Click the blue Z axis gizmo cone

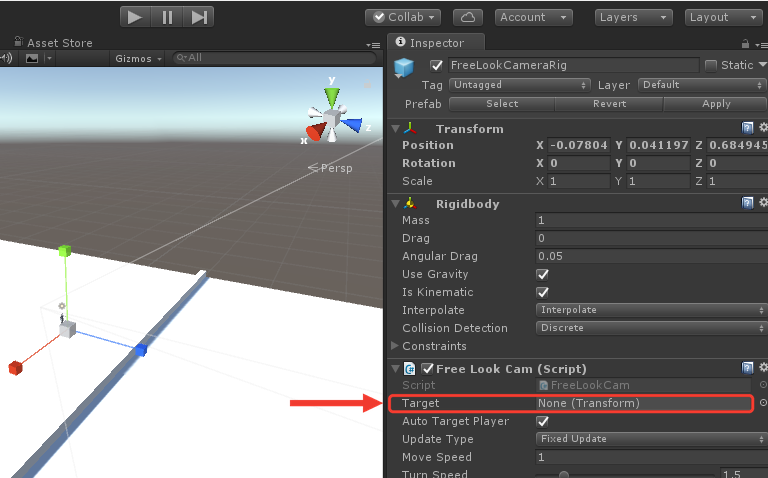(x=352, y=124)
